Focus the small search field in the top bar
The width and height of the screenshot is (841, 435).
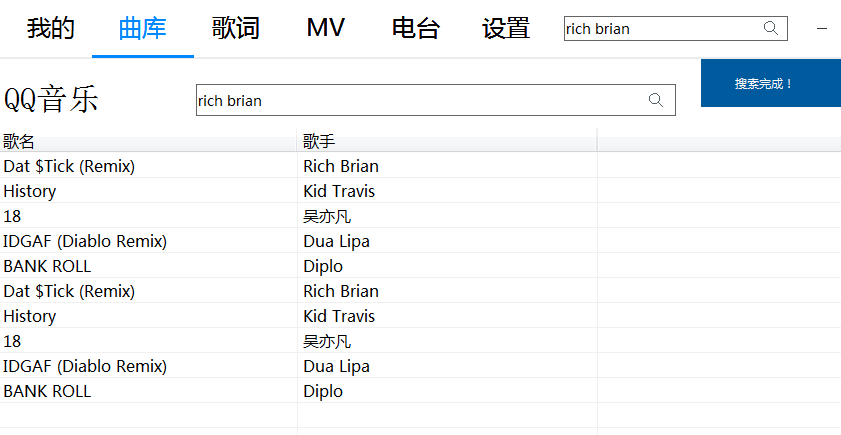point(660,29)
